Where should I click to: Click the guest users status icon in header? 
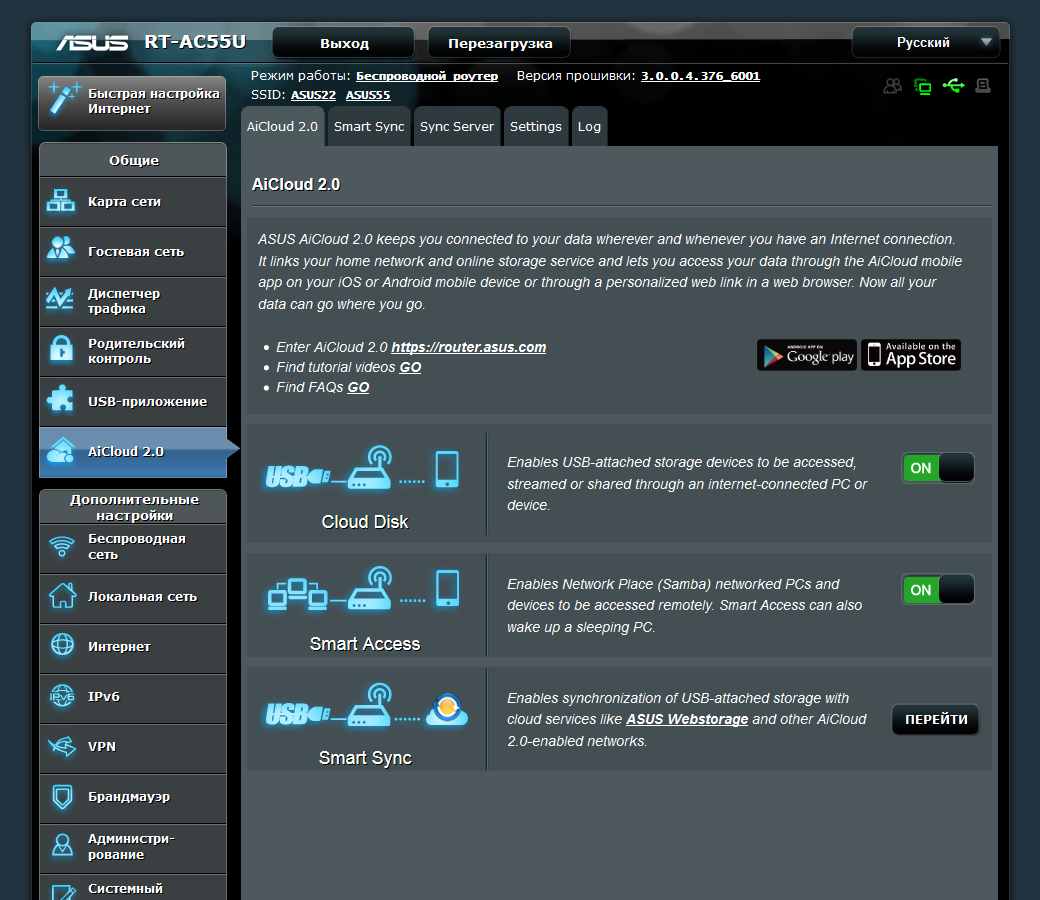tap(893, 86)
